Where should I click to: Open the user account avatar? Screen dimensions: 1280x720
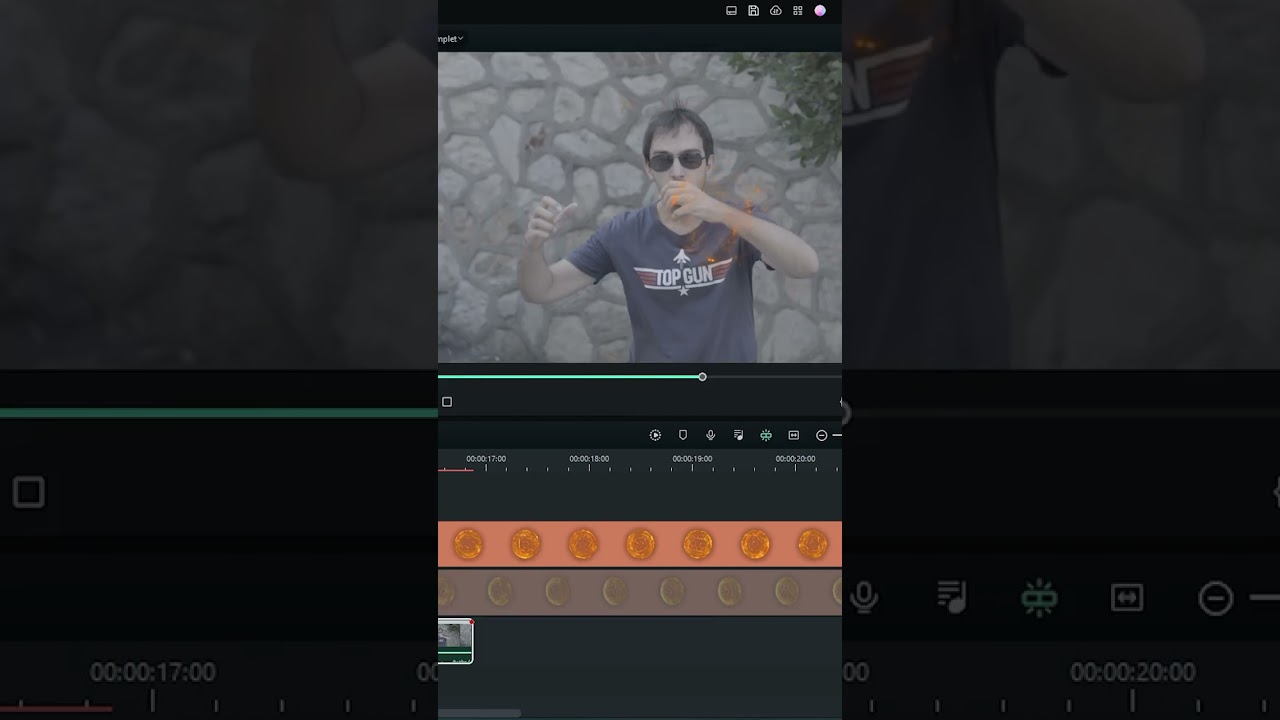click(x=820, y=11)
